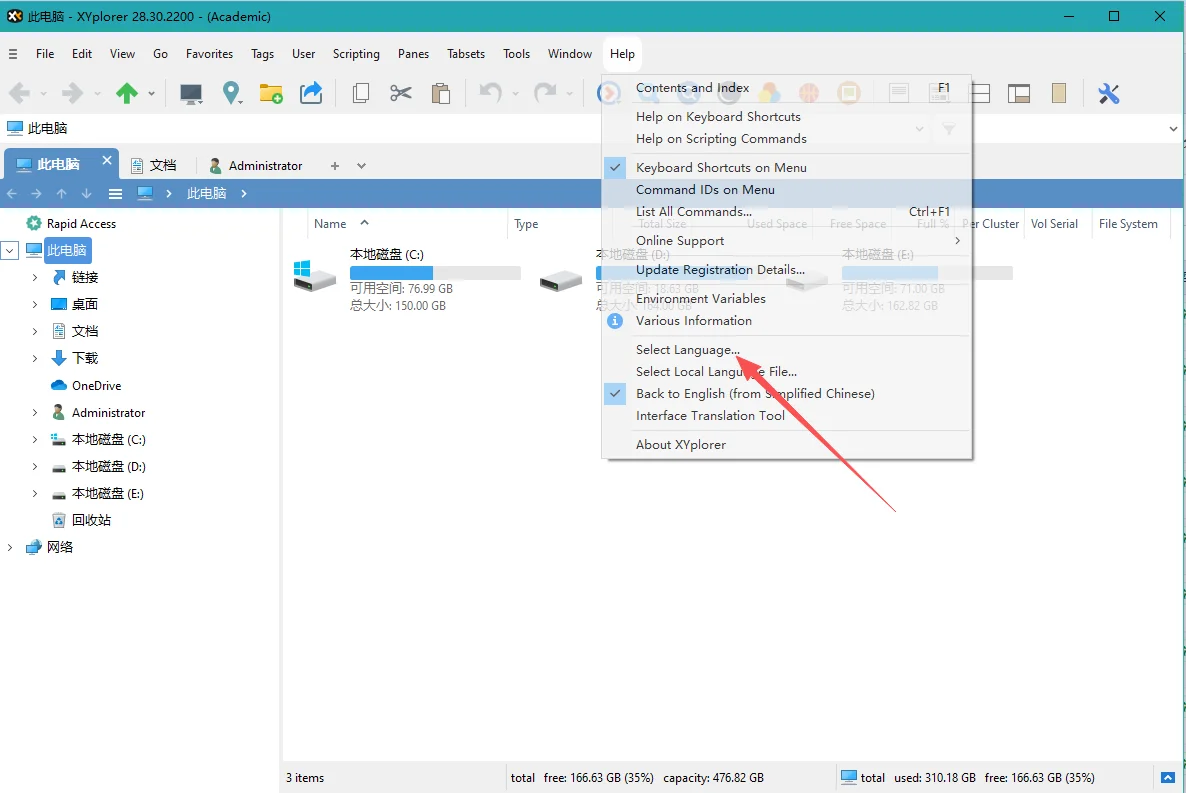This screenshot has height=793, width=1186.
Task: Click the C: drive icon in the file list
Action: [x=315, y=275]
